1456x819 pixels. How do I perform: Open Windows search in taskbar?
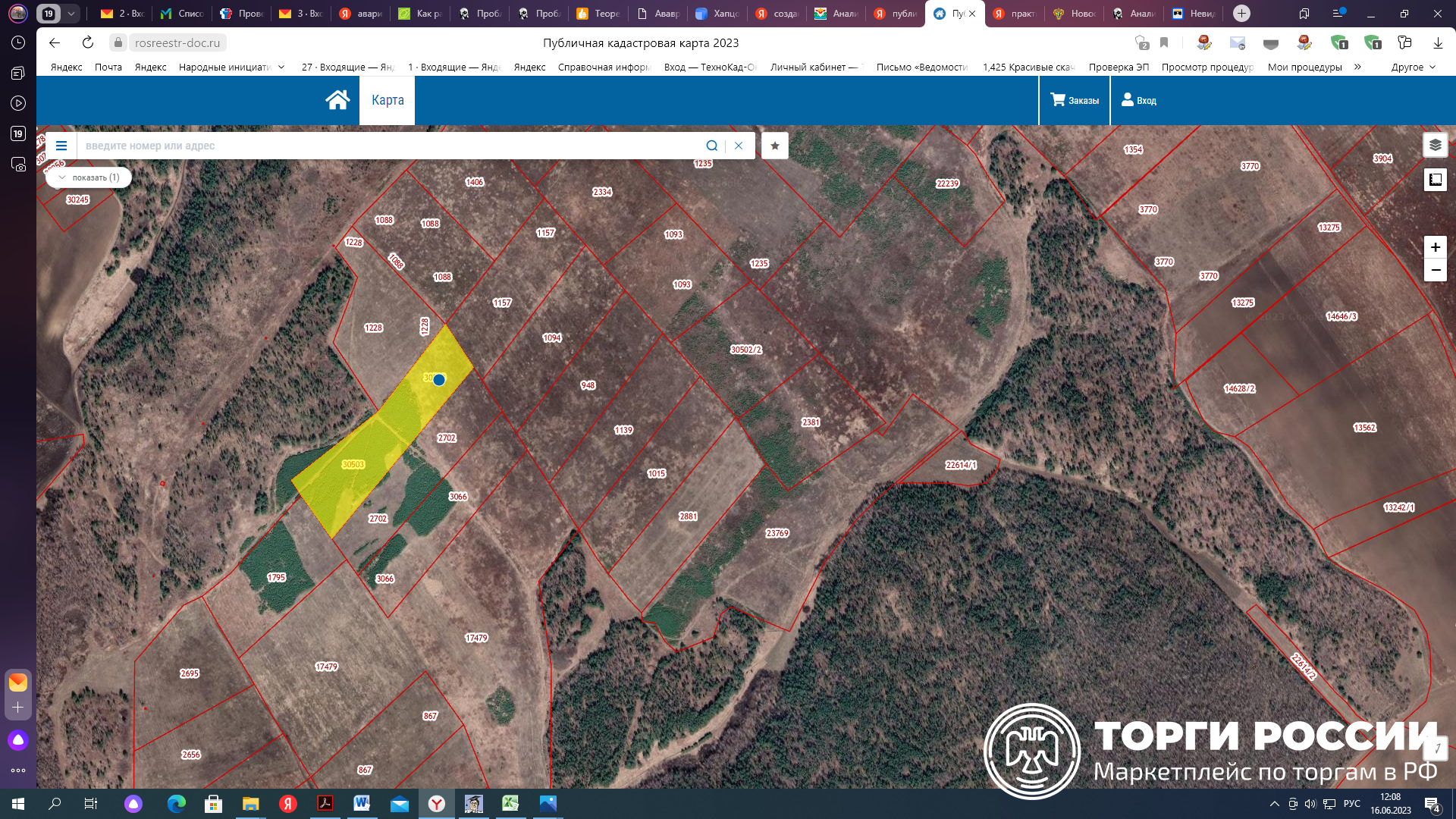pos(55,804)
